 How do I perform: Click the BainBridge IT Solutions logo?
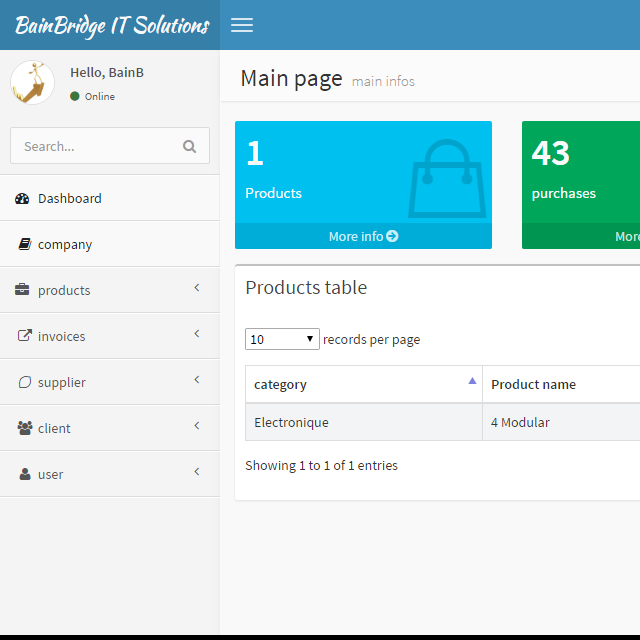112,25
